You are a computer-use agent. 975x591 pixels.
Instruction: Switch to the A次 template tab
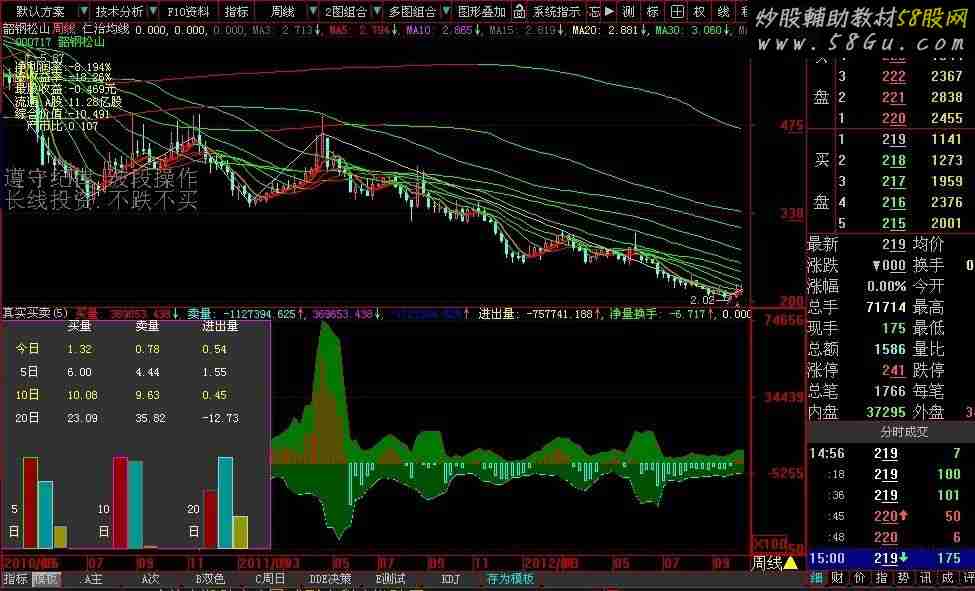click(x=150, y=579)
